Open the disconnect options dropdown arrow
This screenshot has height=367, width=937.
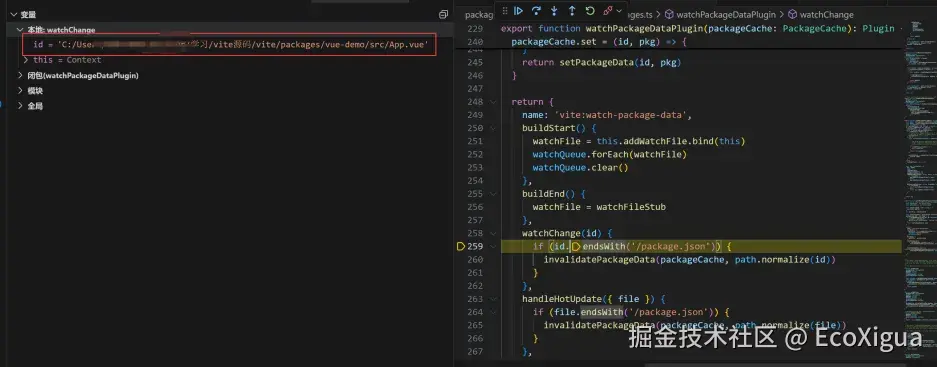point(619,11)
